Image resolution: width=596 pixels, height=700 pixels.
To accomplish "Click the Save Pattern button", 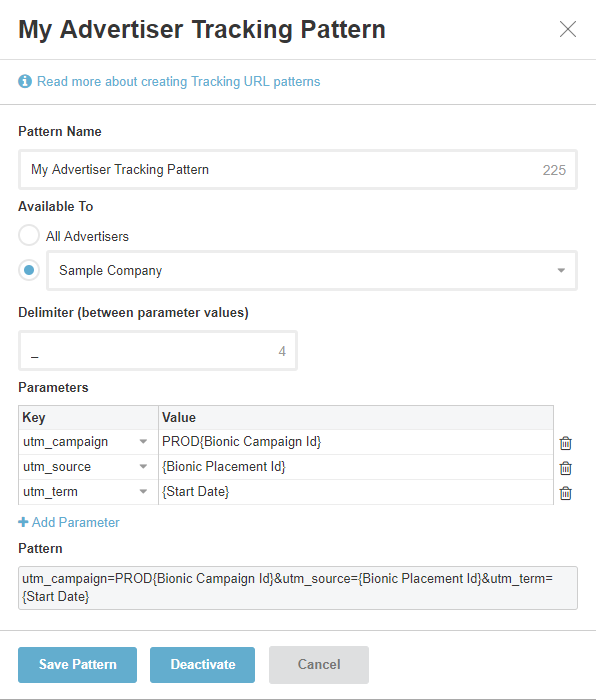I will (x=77, y=665).
